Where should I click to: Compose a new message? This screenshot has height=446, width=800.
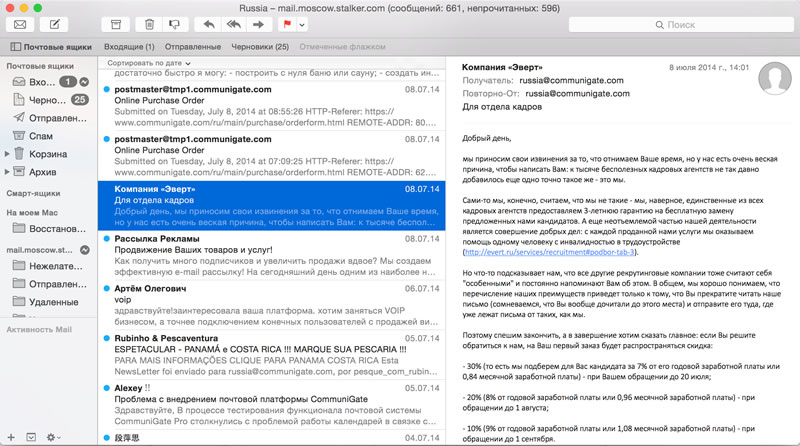54,24
